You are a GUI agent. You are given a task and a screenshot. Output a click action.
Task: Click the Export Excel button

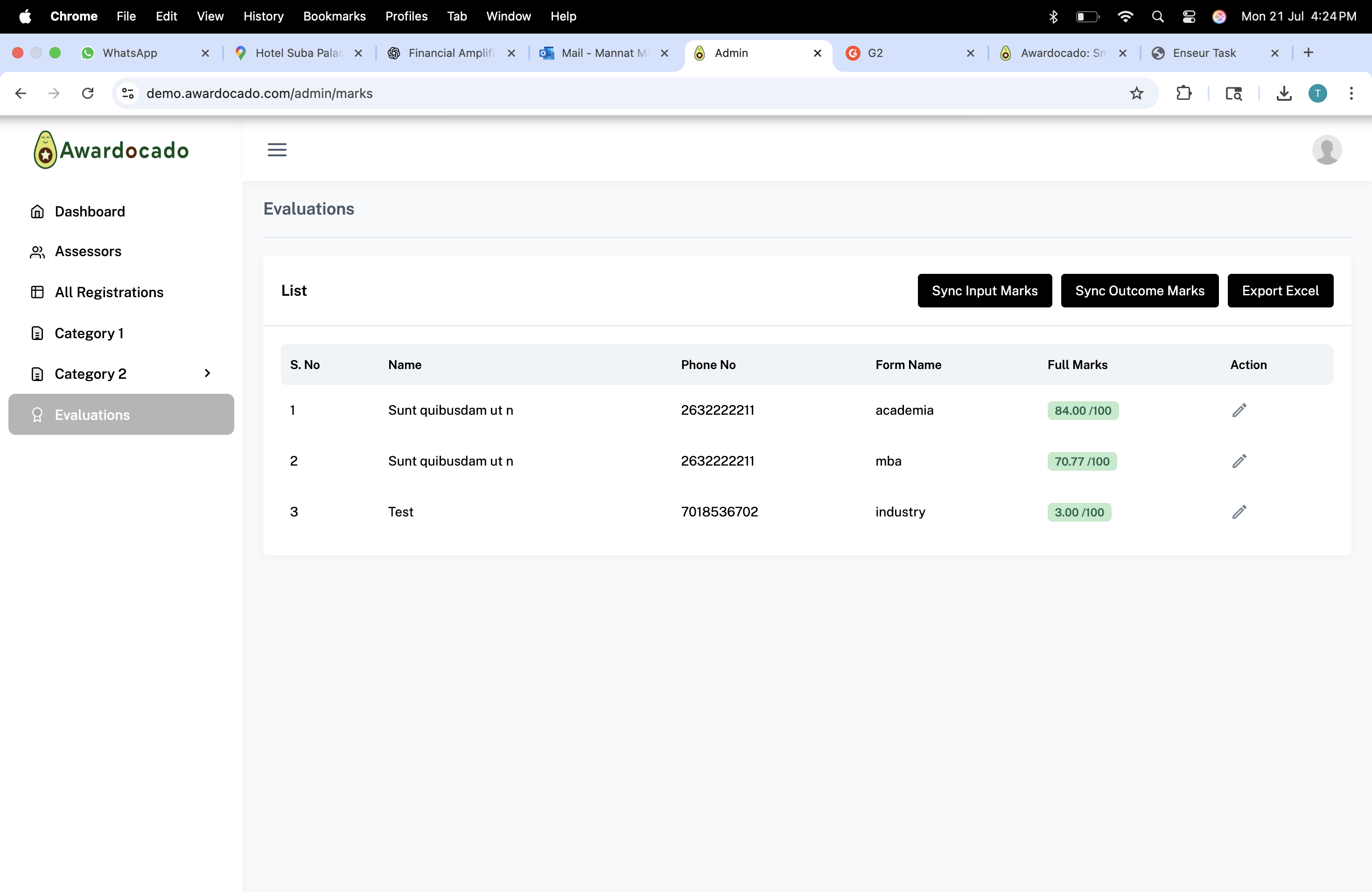coord(1280,291)
